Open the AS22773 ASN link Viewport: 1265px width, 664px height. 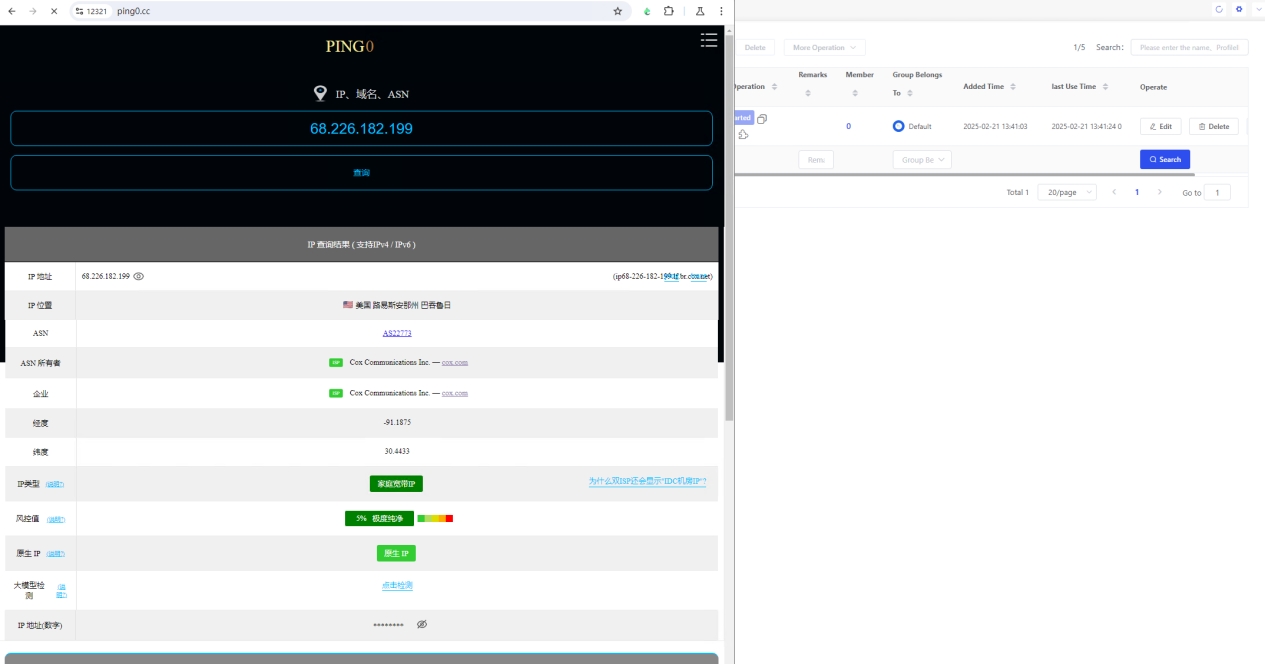point(397,333)
